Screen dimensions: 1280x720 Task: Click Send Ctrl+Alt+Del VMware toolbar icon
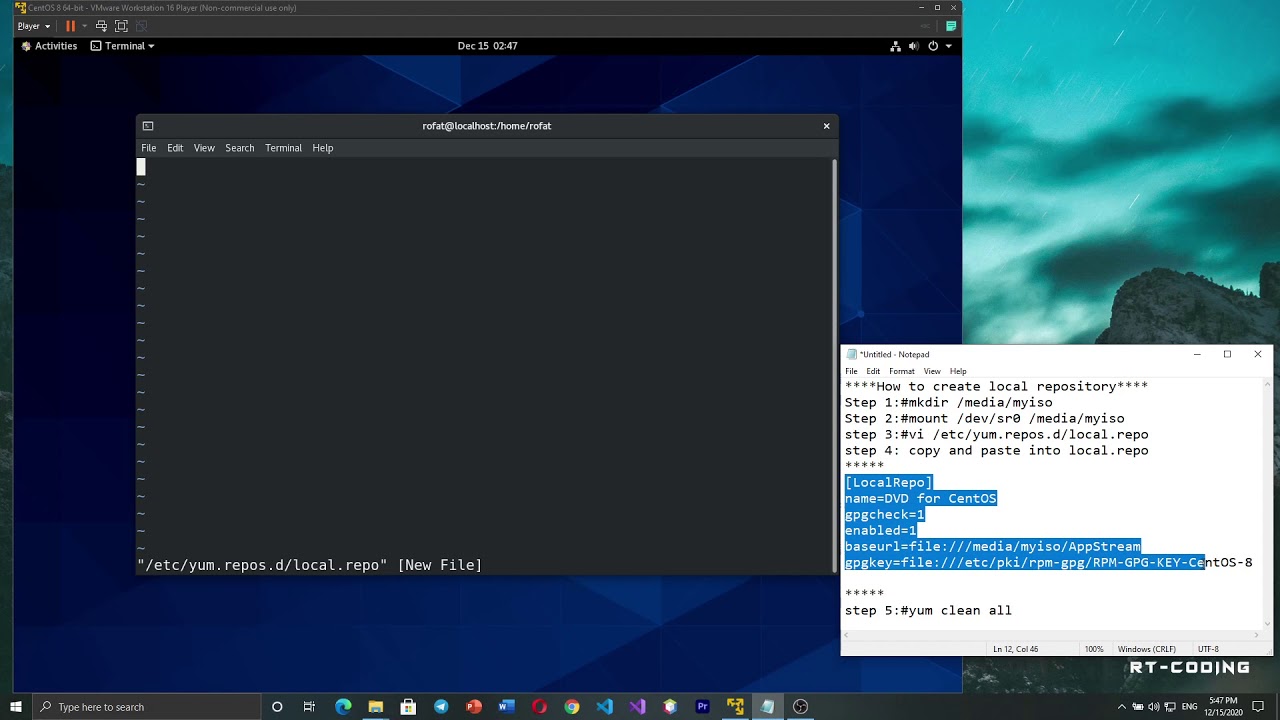click(101, 26)
